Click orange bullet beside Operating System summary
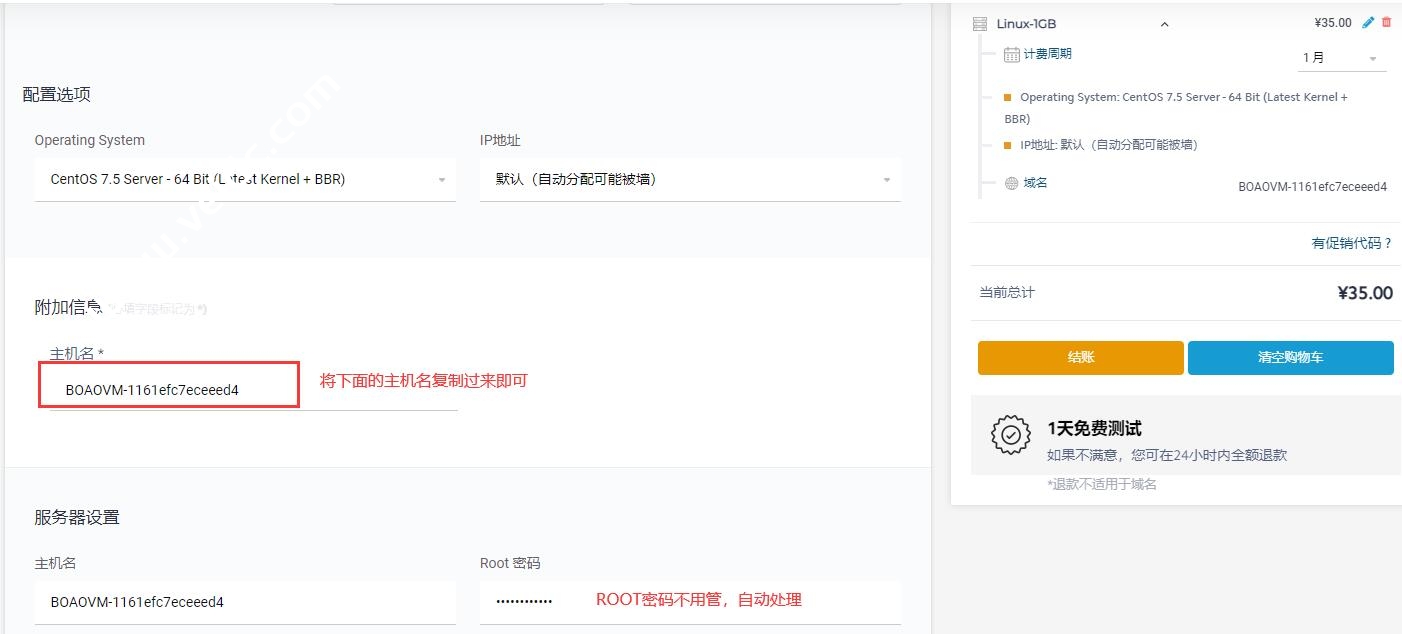Screen dimensions: 1402x634 tap(1008, 98)
